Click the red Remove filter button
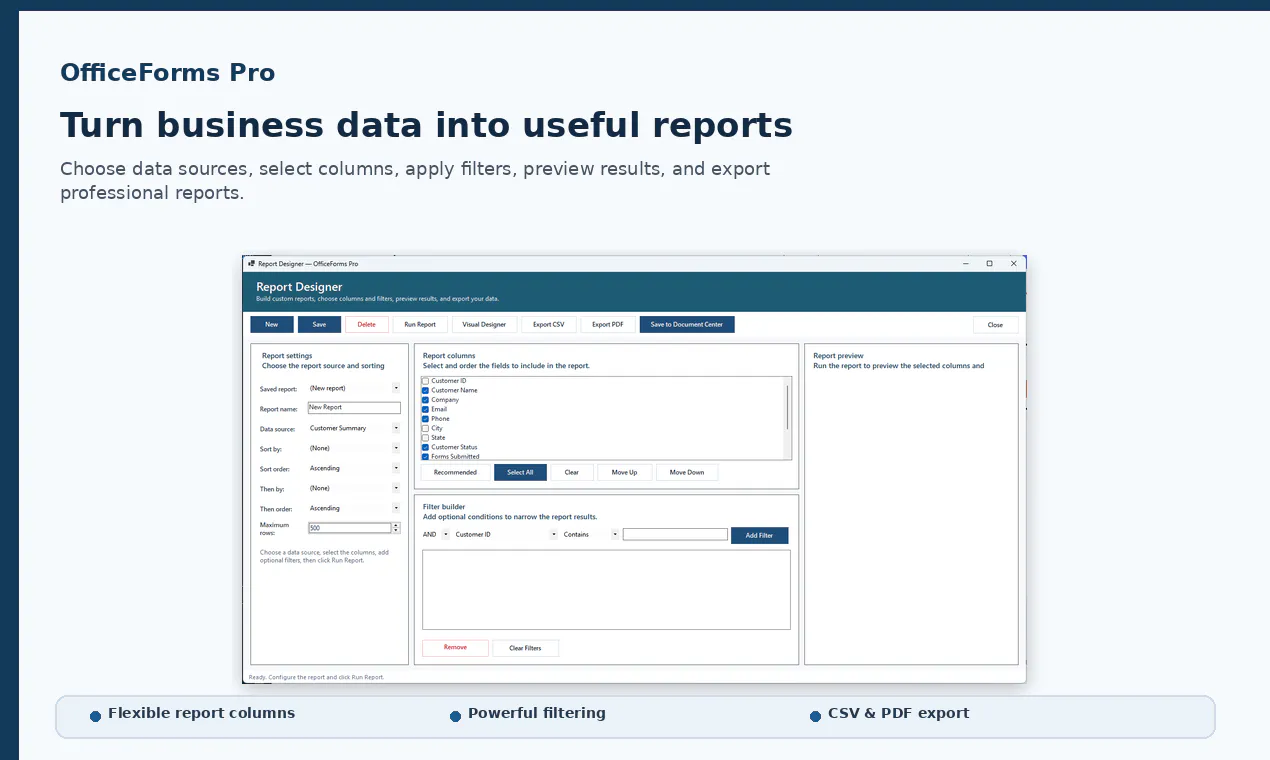The image size is (1270, 760). [x=455, y=648]
